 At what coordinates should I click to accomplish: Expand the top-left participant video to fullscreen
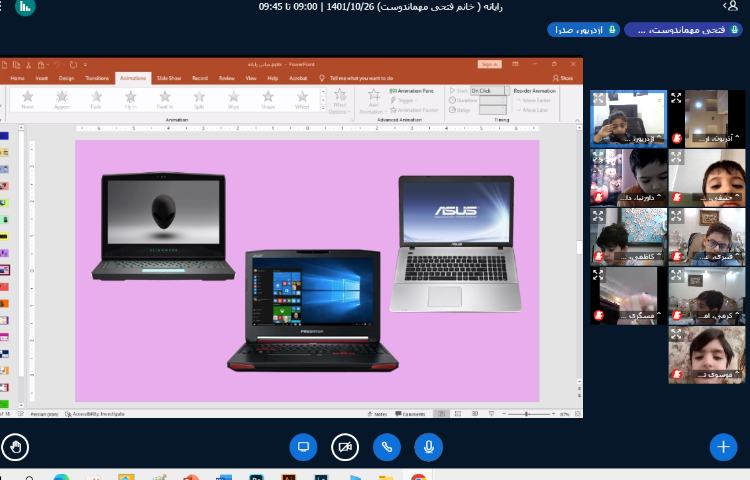pyautogui.click(x=598, y=98)
